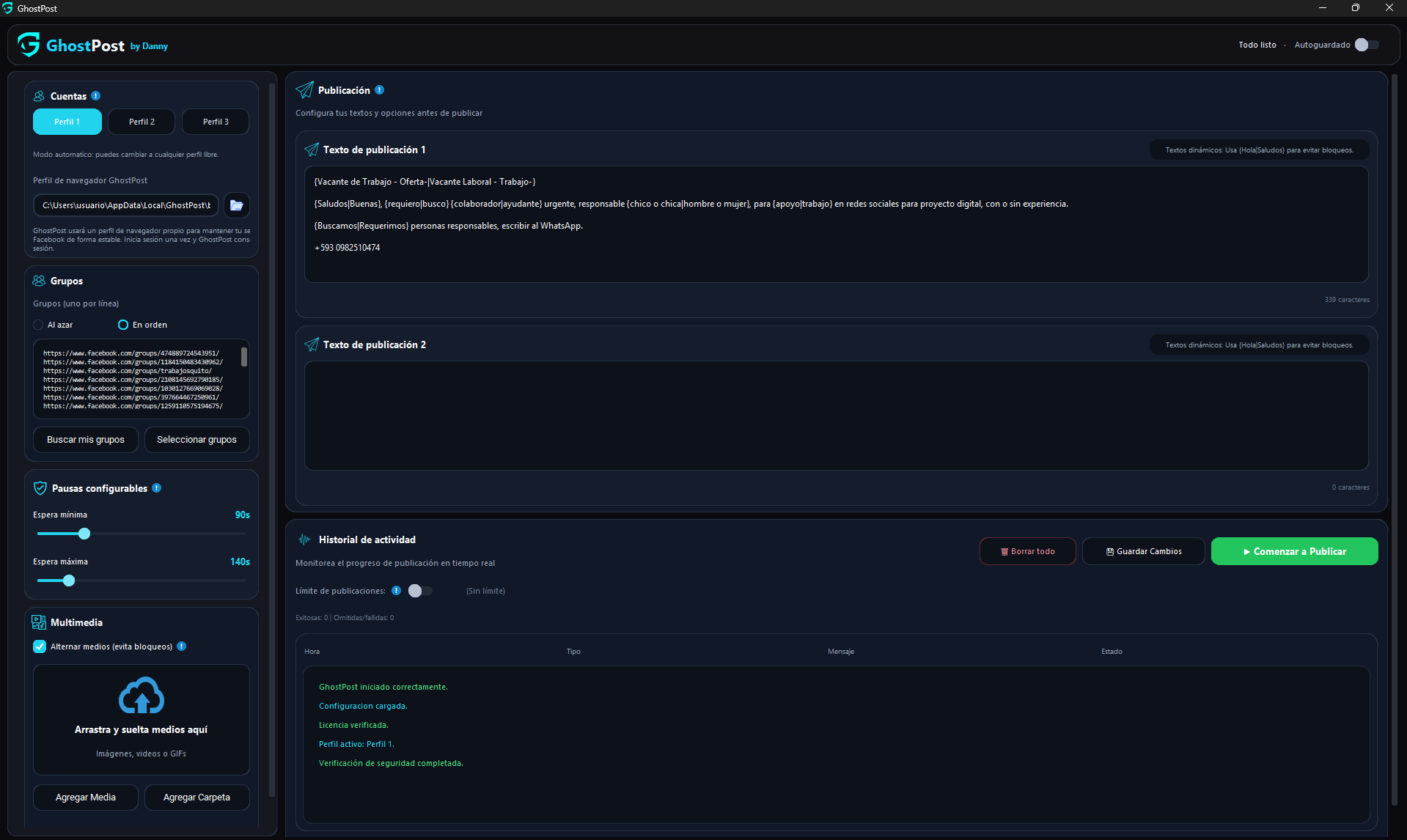The width and height of the screenshot is (1407, 840).
Task: Click the Guardar Cambios button
Action: [x=1143, y=551]
